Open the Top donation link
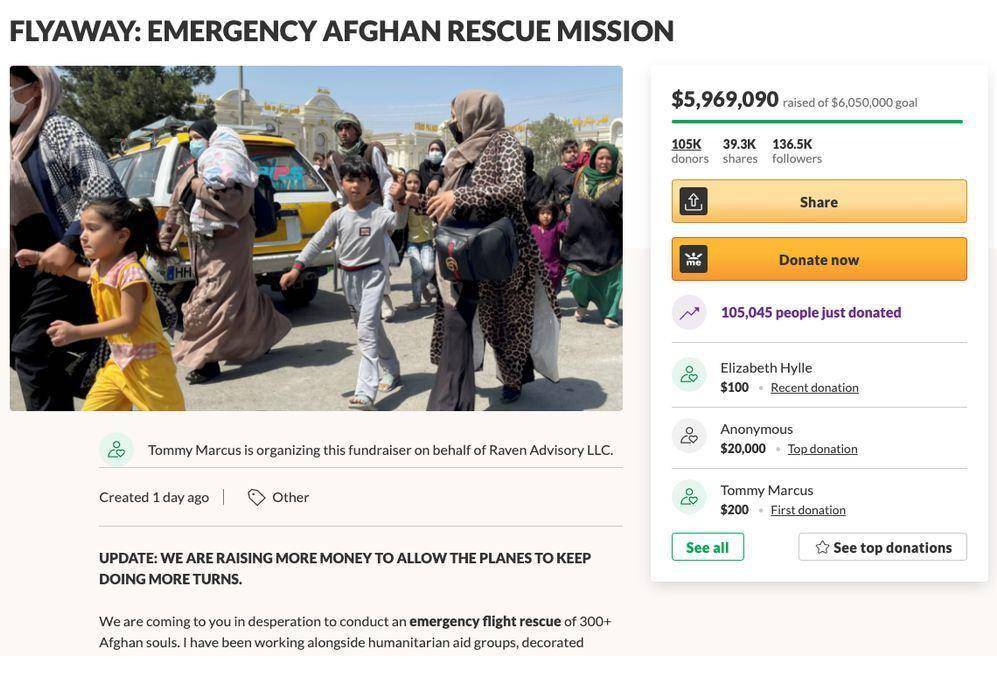Image resolution: width=997 pixels, height=673 pixels. pos(822,448)
